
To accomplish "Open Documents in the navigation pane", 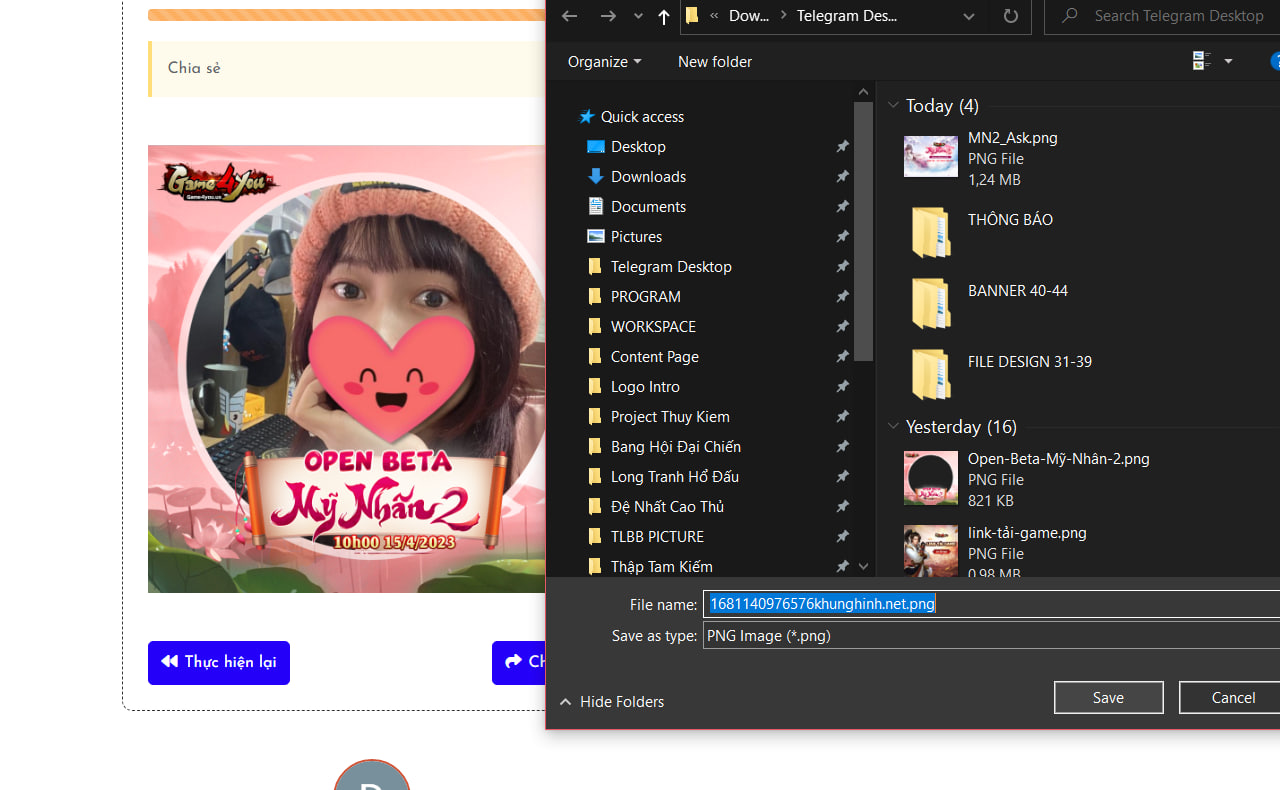I will 648,207.
